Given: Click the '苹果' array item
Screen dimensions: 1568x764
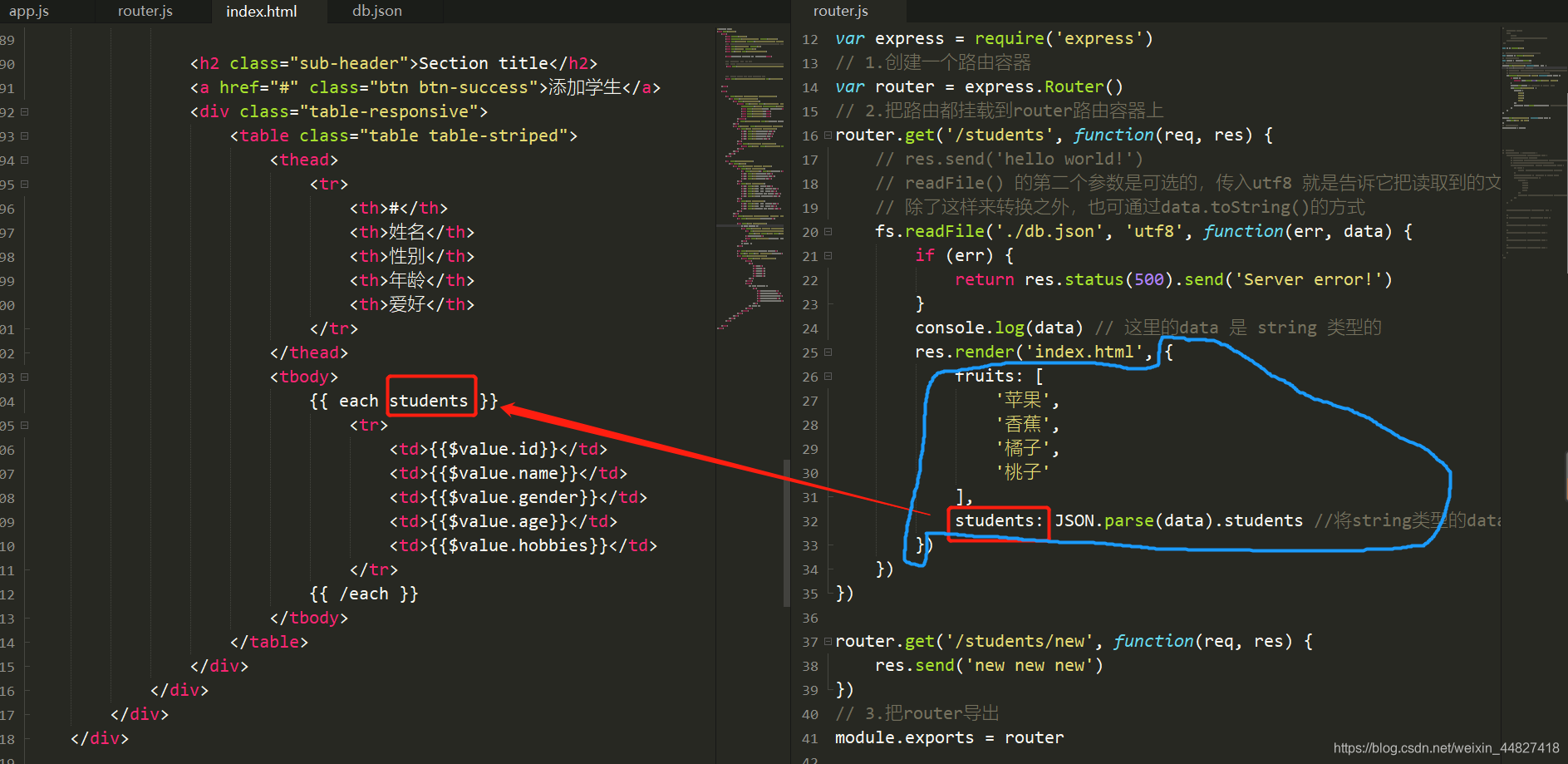Looking at the screenshot, I should pos(1023,400).
